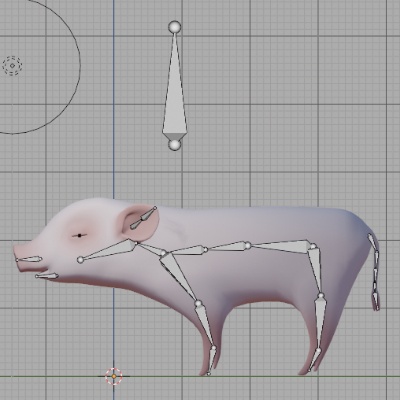The height and width of the screenshot is (400, 400).
Task: Select the dashed-circle empty object at upper left
Action: point(12,66)
